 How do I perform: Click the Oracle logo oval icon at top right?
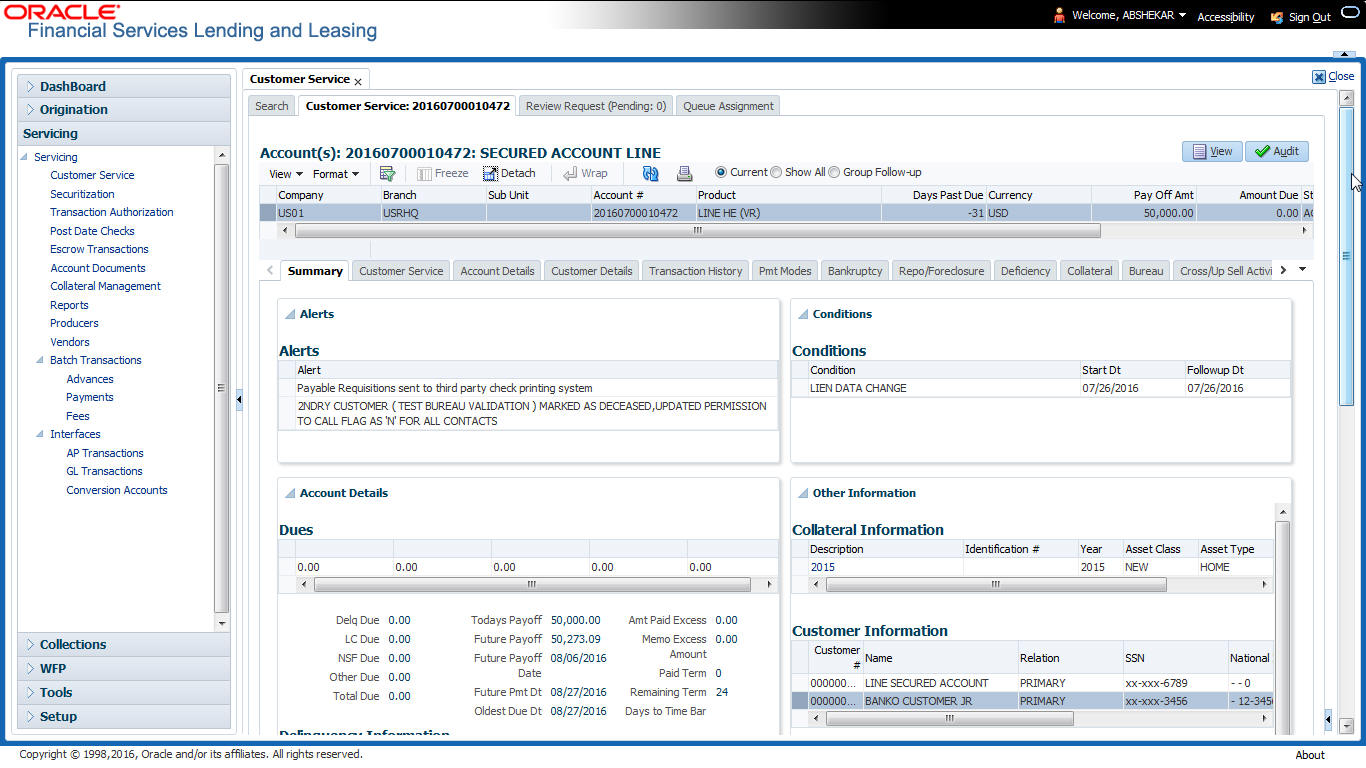point(1352,13)
